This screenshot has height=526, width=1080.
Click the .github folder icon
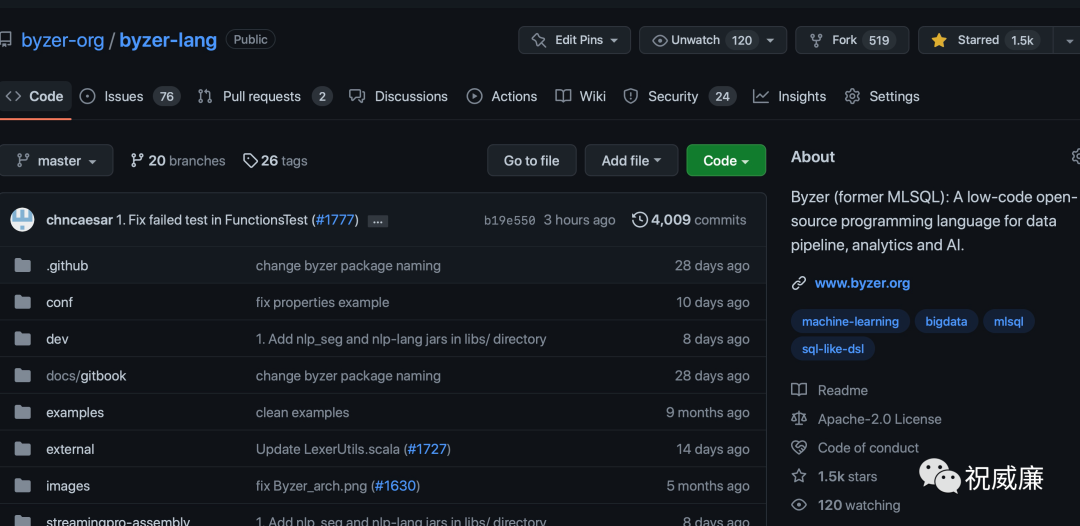tap(23, 266)
